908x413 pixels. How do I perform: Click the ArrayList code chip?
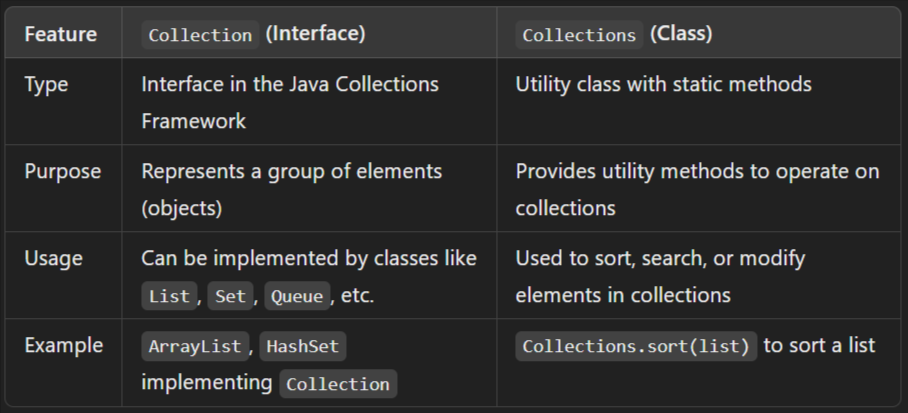[x=194, y=347]
